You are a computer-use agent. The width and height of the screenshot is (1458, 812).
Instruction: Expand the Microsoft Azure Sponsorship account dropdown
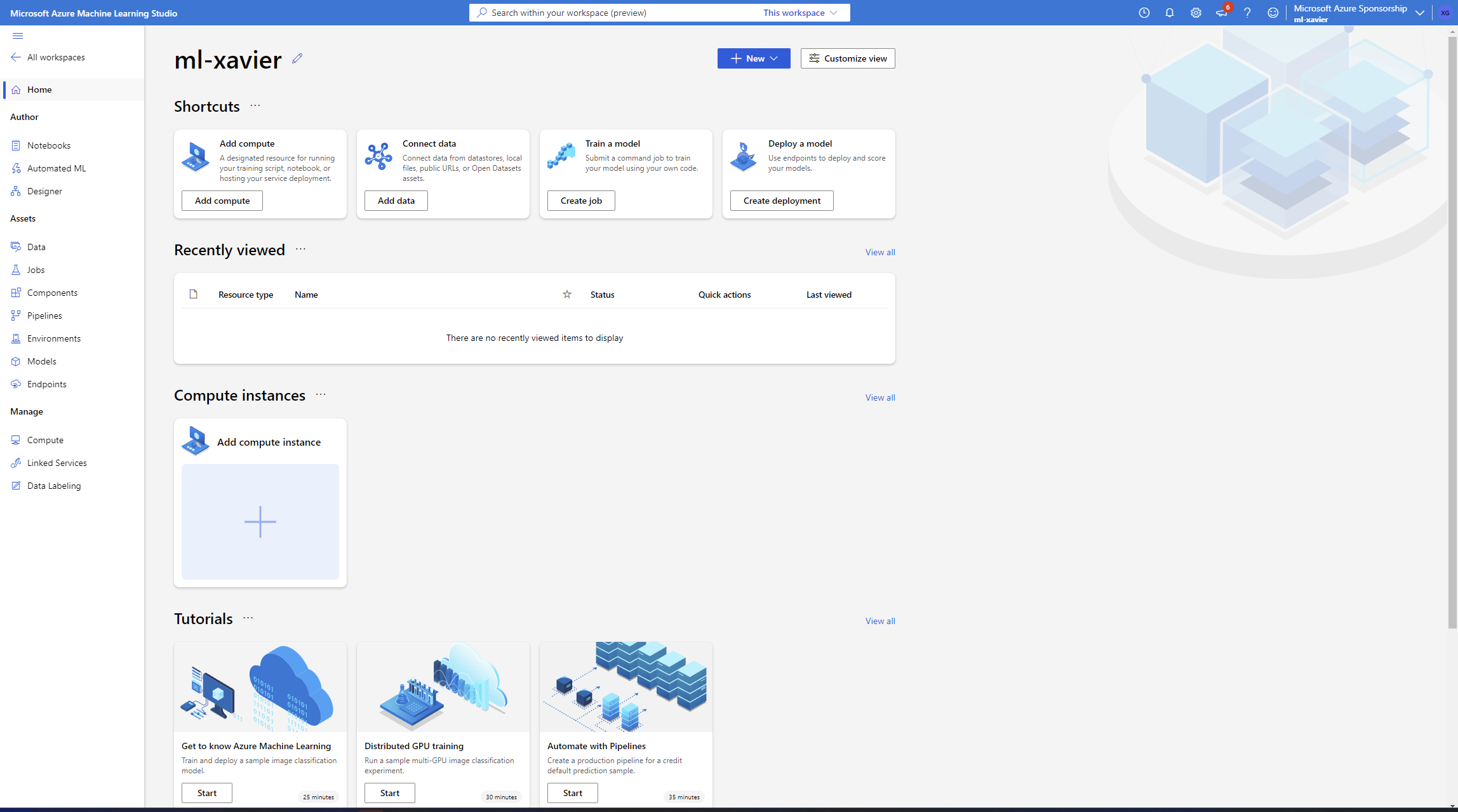[x=1419, y=13]
